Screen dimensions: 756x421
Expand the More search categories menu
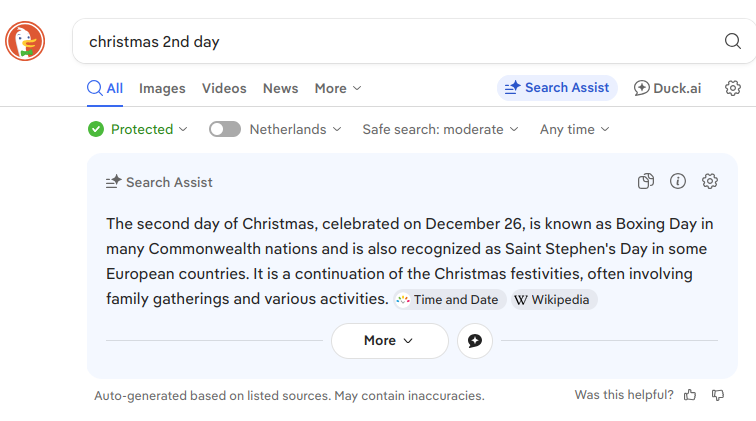[338, 88]
